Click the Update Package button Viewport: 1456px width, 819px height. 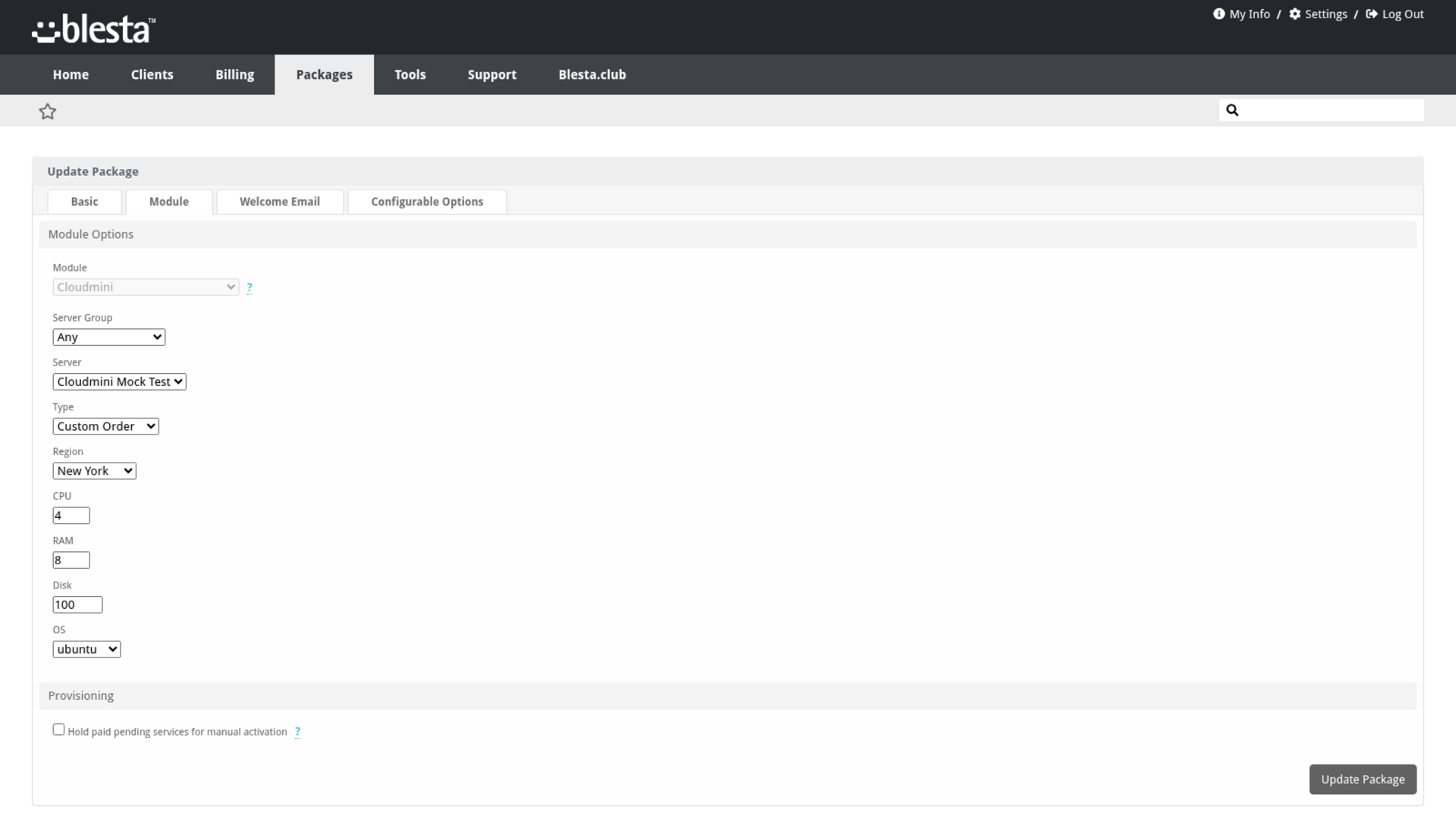(x=1363, y=780)
